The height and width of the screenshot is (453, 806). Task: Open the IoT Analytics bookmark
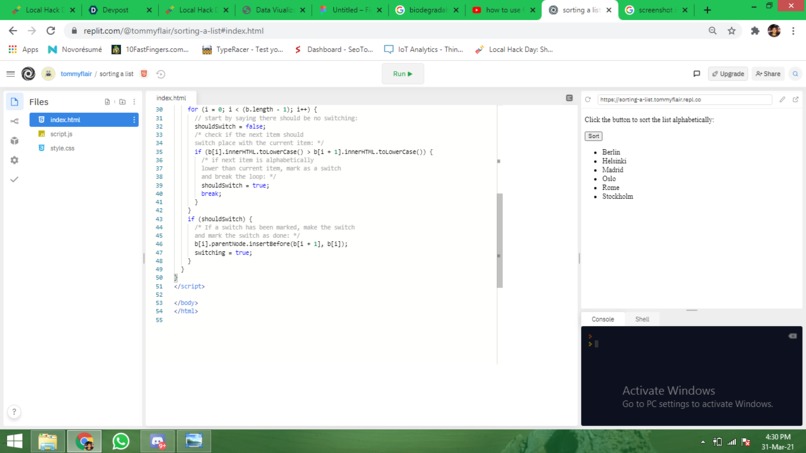[424, 49]
